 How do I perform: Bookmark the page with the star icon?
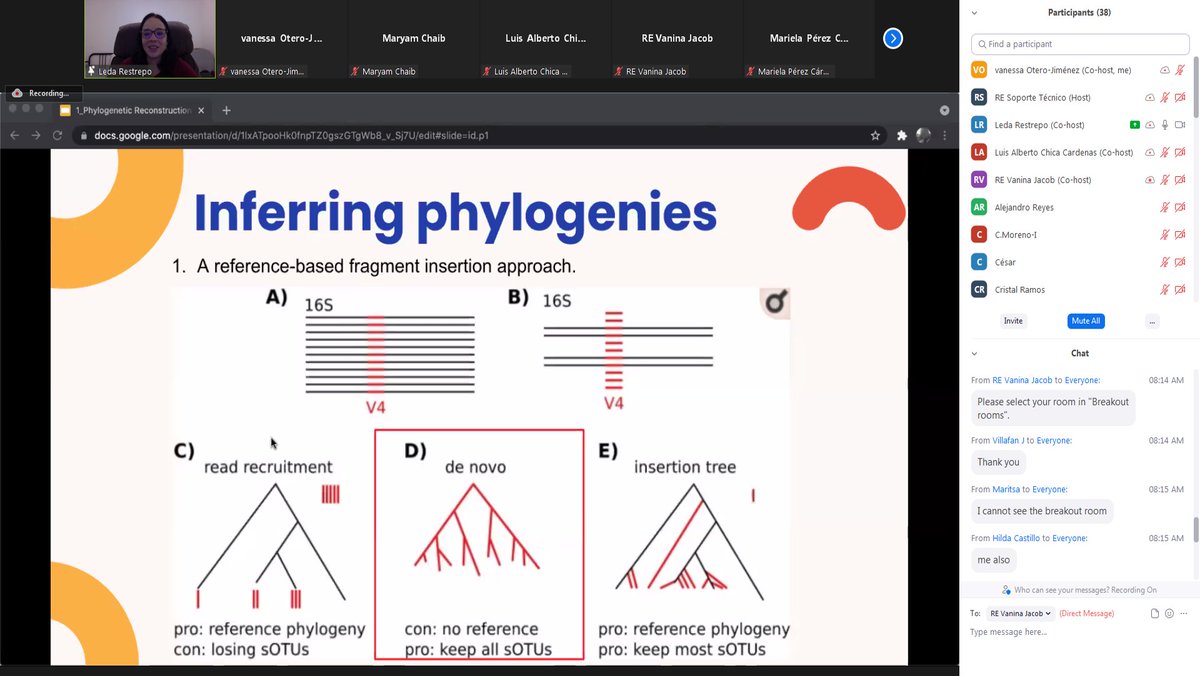click(x=876, y=135)
